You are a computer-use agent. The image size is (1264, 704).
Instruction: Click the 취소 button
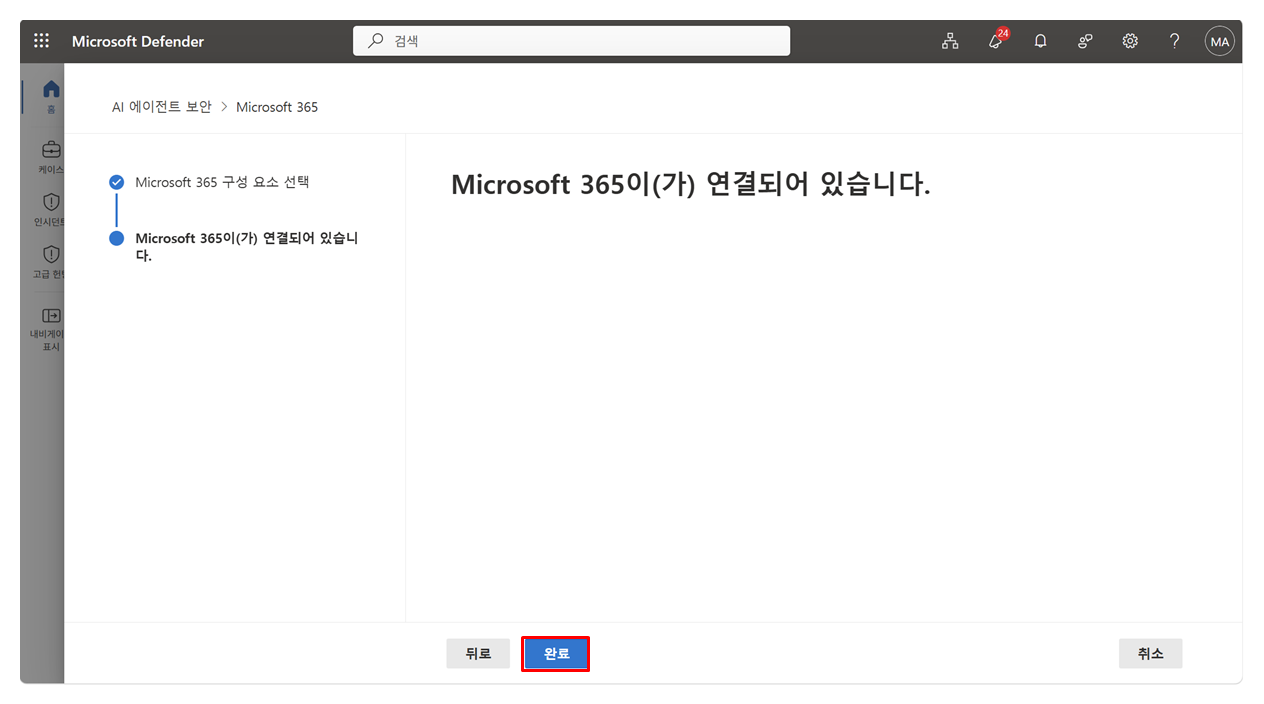[1150, 654]
